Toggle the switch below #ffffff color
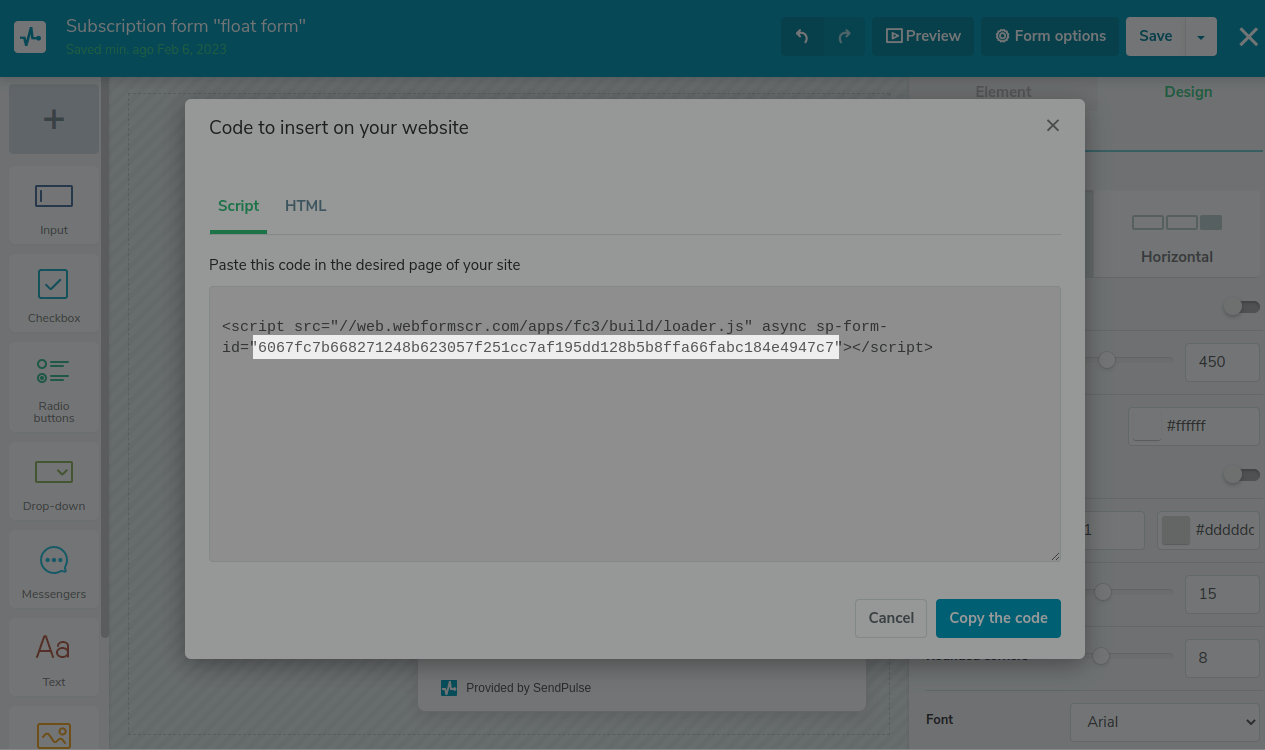The width and height of the screenshot is (1265, 750). point(1241,475)
